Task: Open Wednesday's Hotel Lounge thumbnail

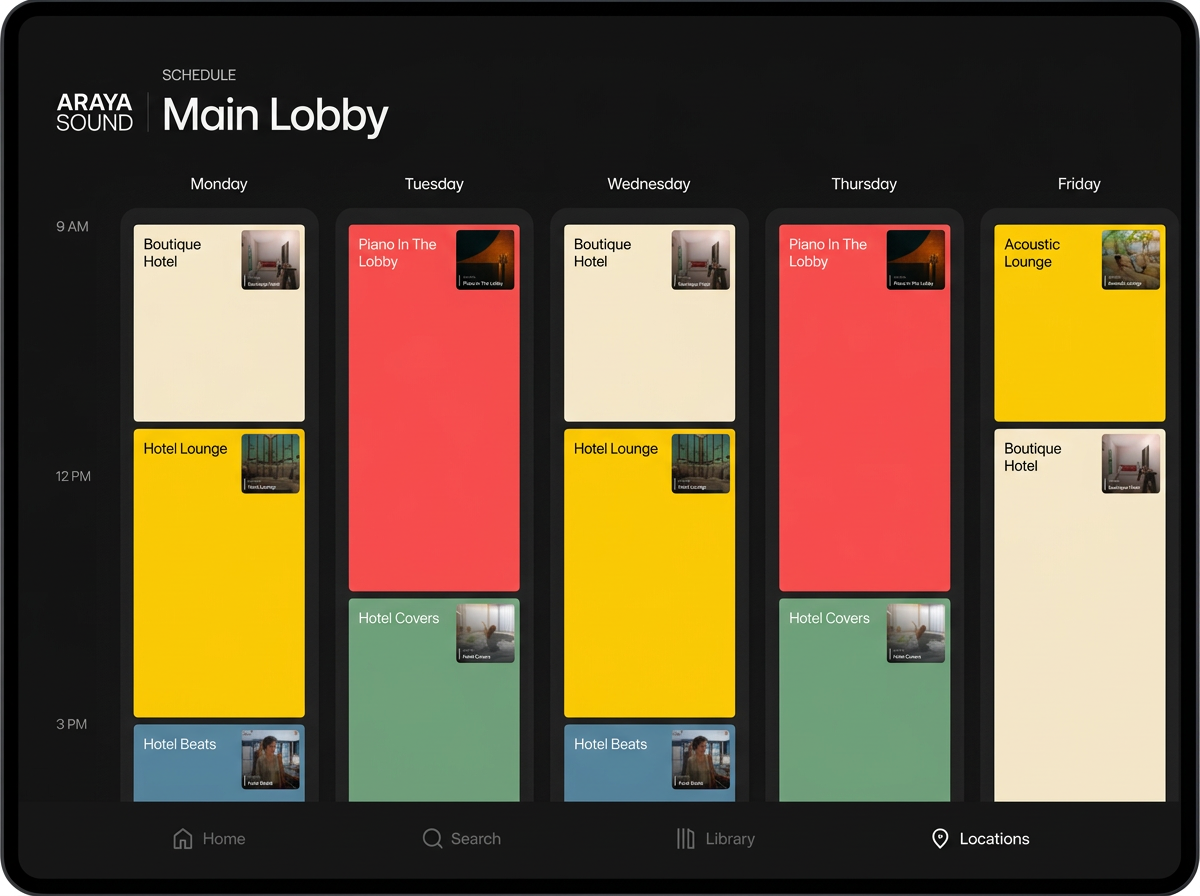Action: tap(701, 464)
